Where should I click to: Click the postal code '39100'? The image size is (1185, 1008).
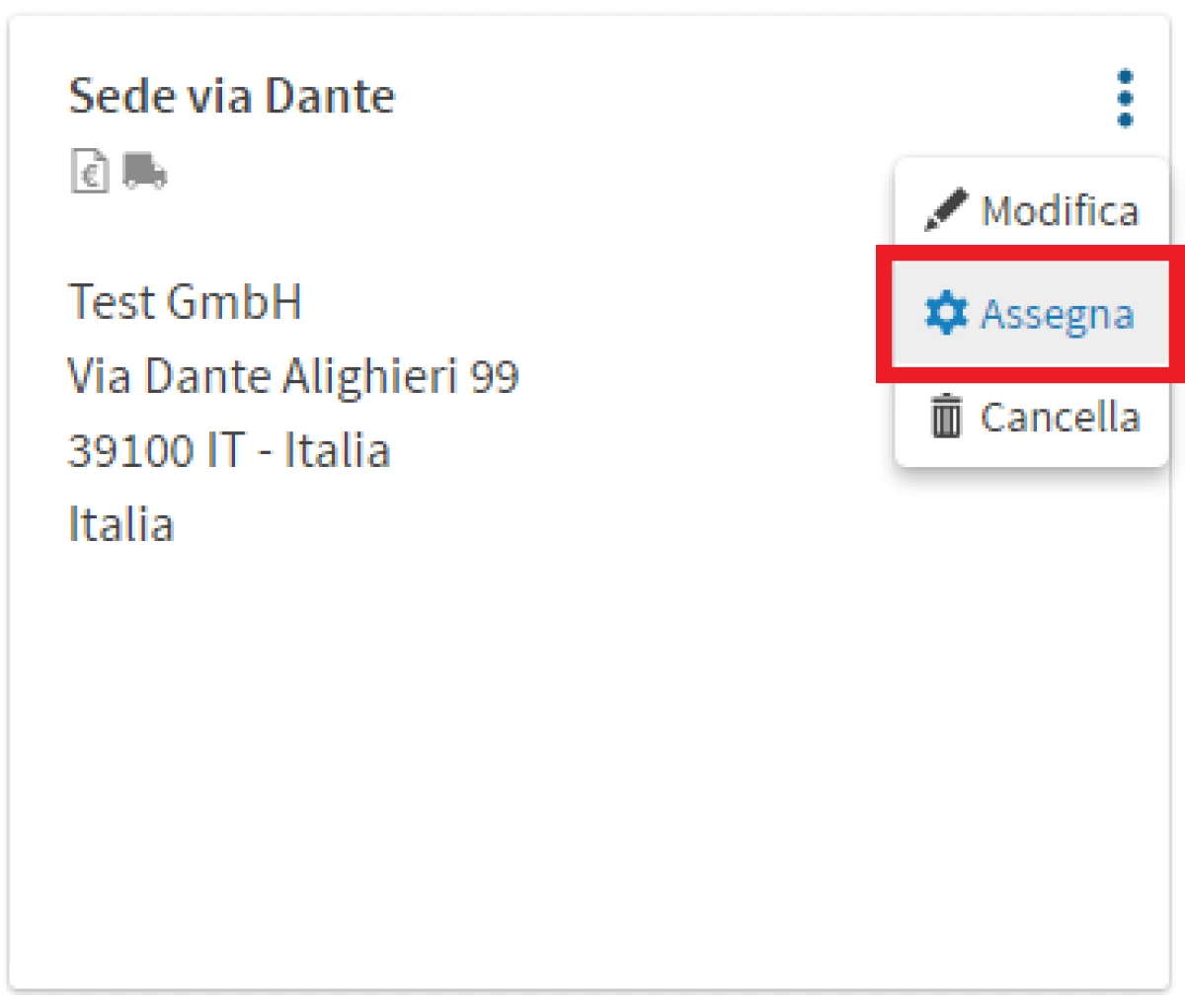129,450
